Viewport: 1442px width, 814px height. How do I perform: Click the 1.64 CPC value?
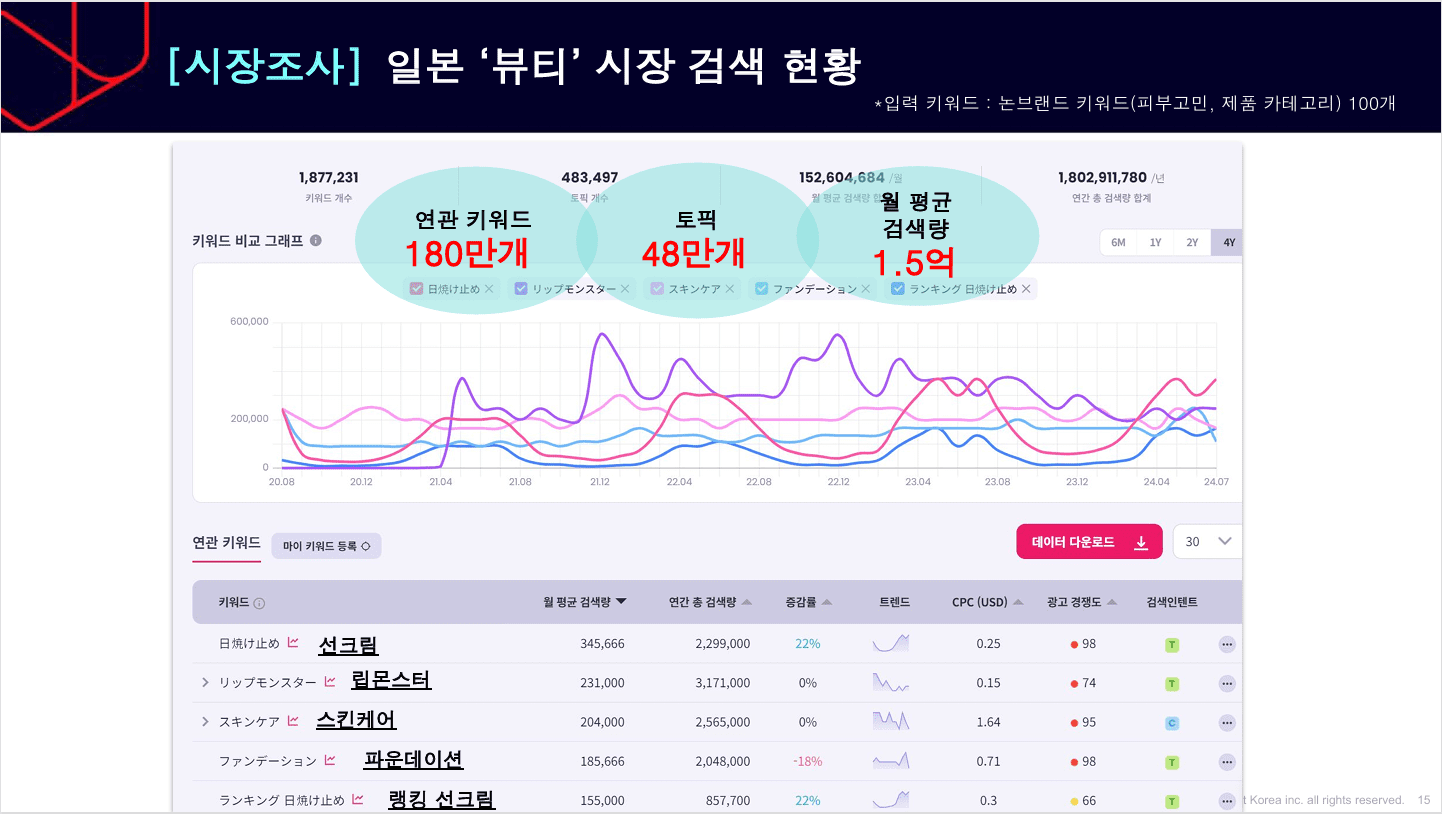988,722
